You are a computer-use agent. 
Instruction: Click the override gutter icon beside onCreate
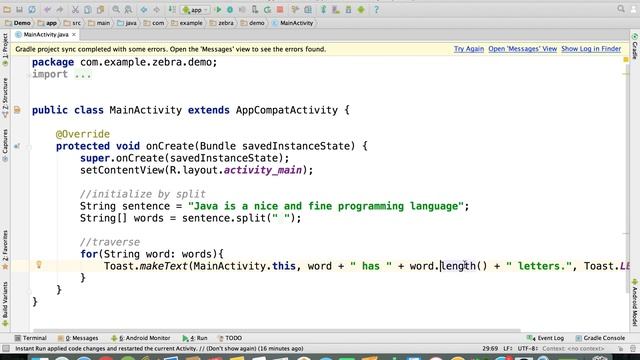[17, 146]
